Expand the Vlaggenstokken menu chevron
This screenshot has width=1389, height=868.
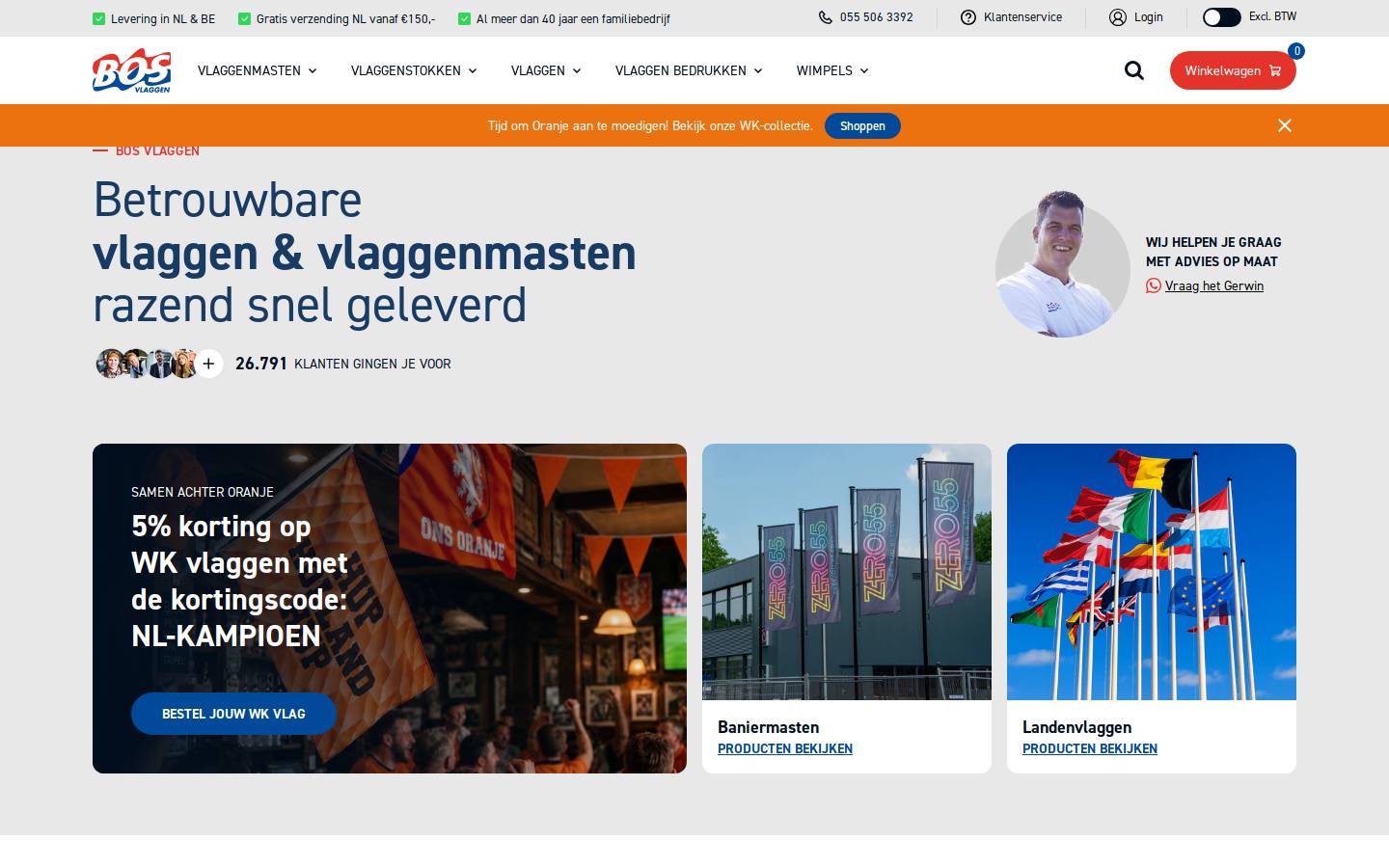[473, 71]
